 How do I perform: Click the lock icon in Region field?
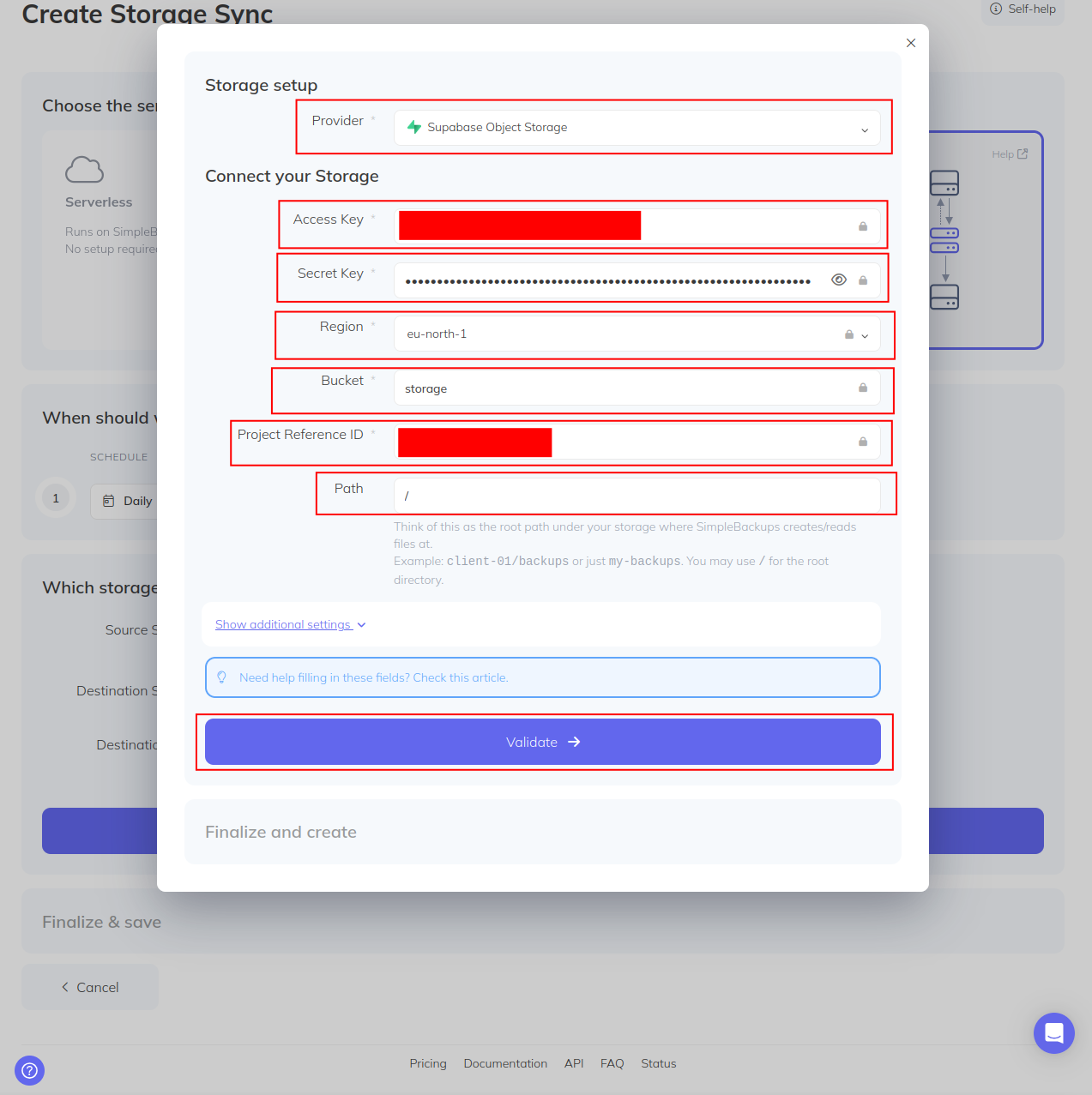[849, 334]
